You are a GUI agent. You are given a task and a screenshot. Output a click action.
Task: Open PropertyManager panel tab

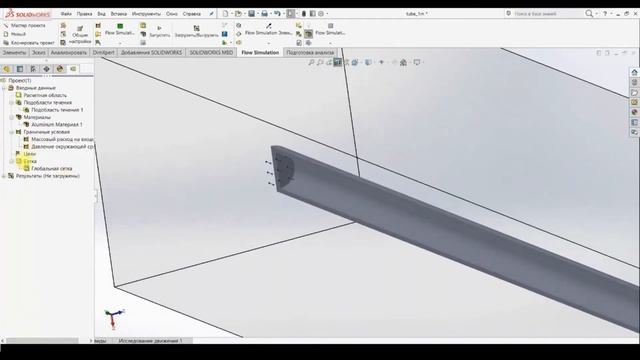[20, 69]
